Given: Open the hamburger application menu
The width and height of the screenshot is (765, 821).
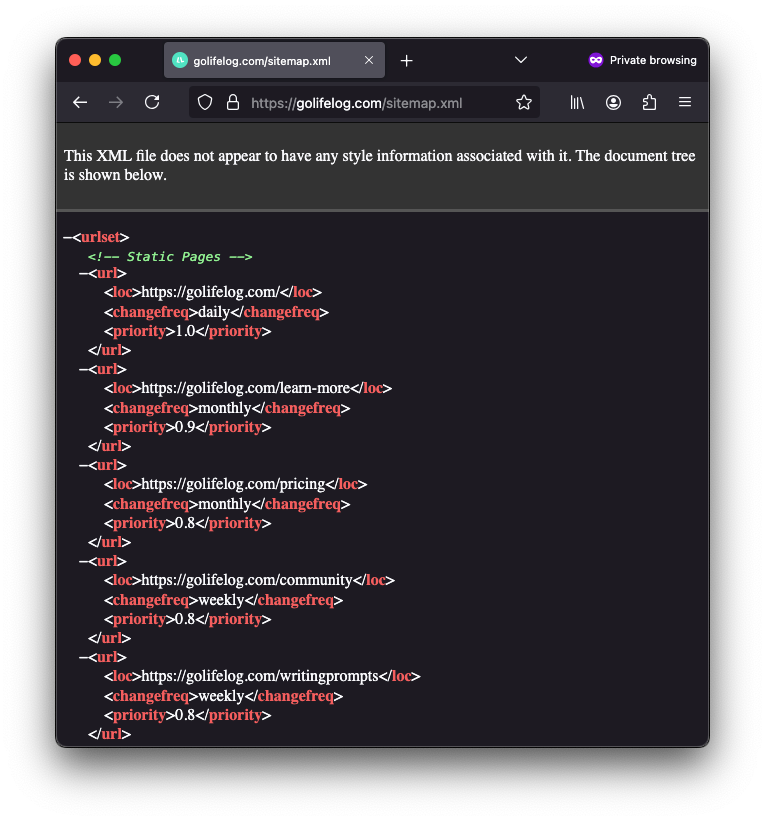Looking at the screenshot, I should click(x=685, y=102).
